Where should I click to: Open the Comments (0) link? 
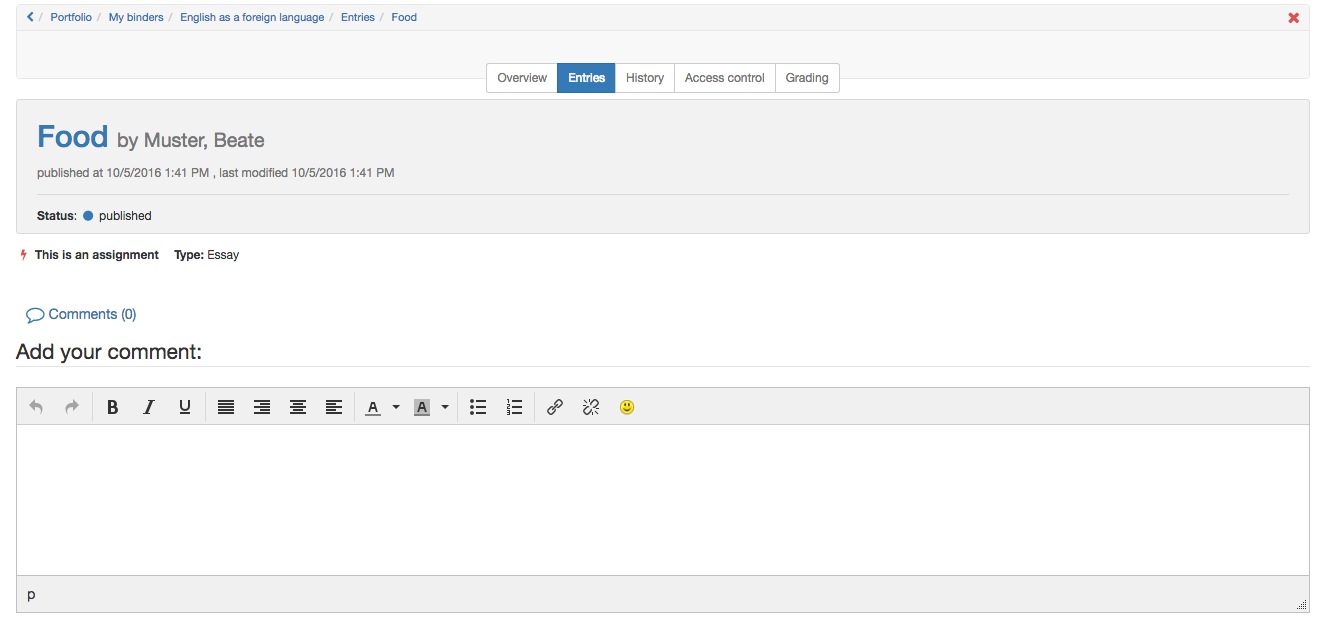click(82, 314)
